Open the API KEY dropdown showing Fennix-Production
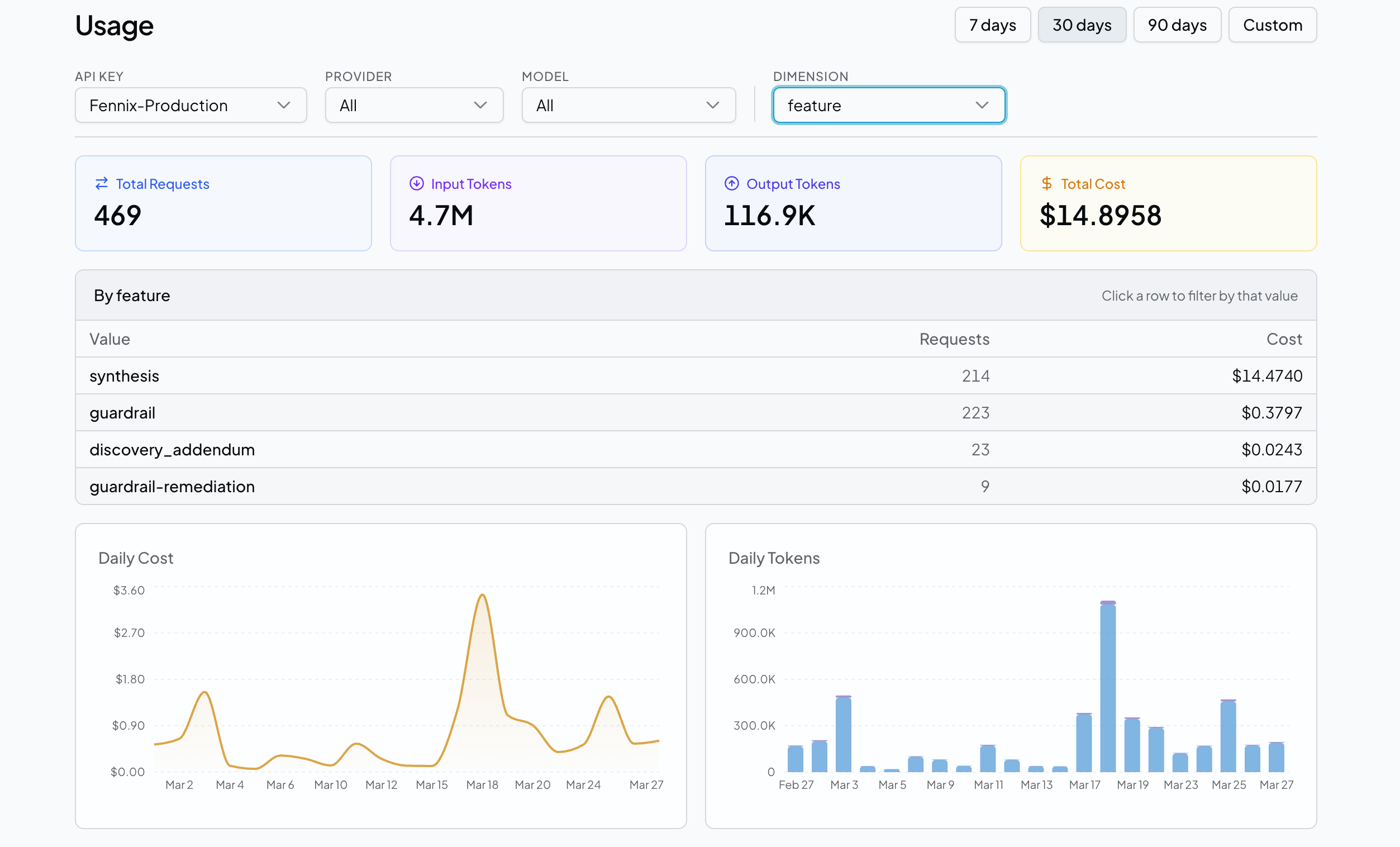 point(191,105)
